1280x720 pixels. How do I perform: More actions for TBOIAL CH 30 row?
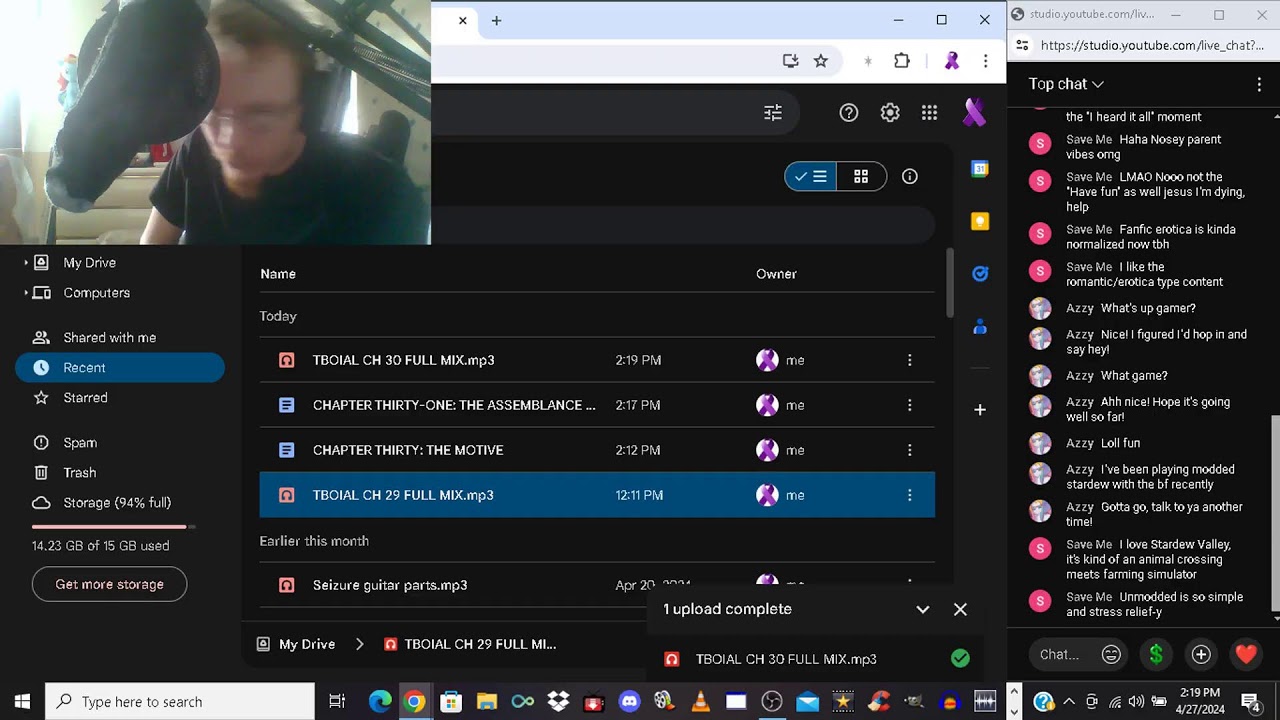click(910, 360)
